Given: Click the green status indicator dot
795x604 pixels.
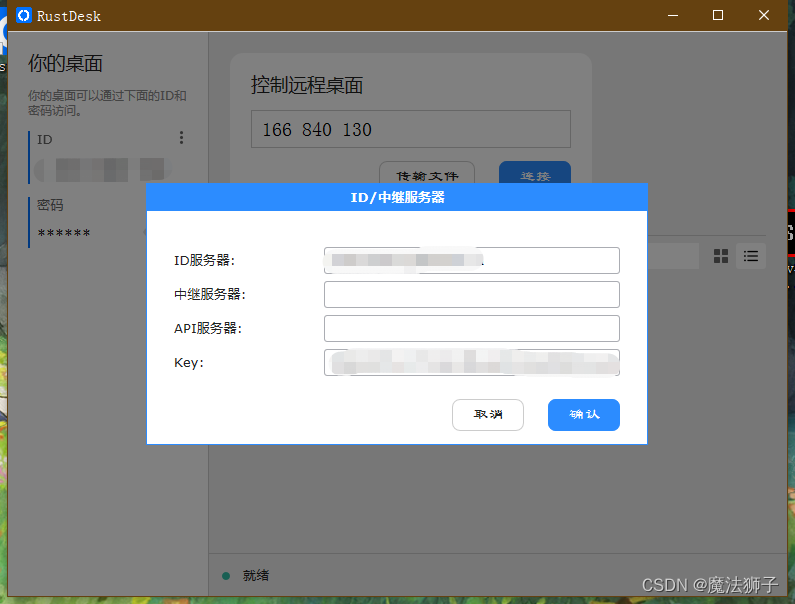Looking at the screenshot, I should [226, 576].
